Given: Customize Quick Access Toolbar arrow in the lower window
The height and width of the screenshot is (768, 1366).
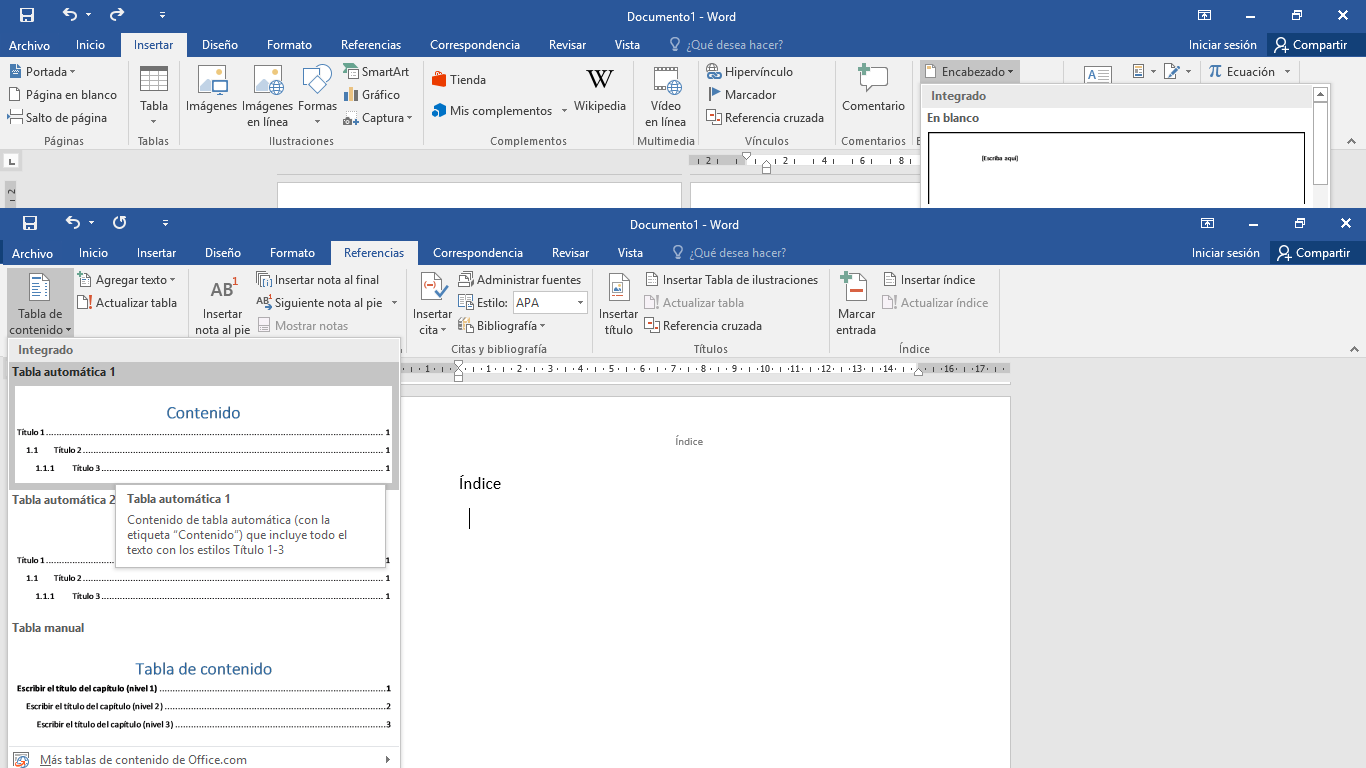Looking at the screenshot, I should pos(165,223).
